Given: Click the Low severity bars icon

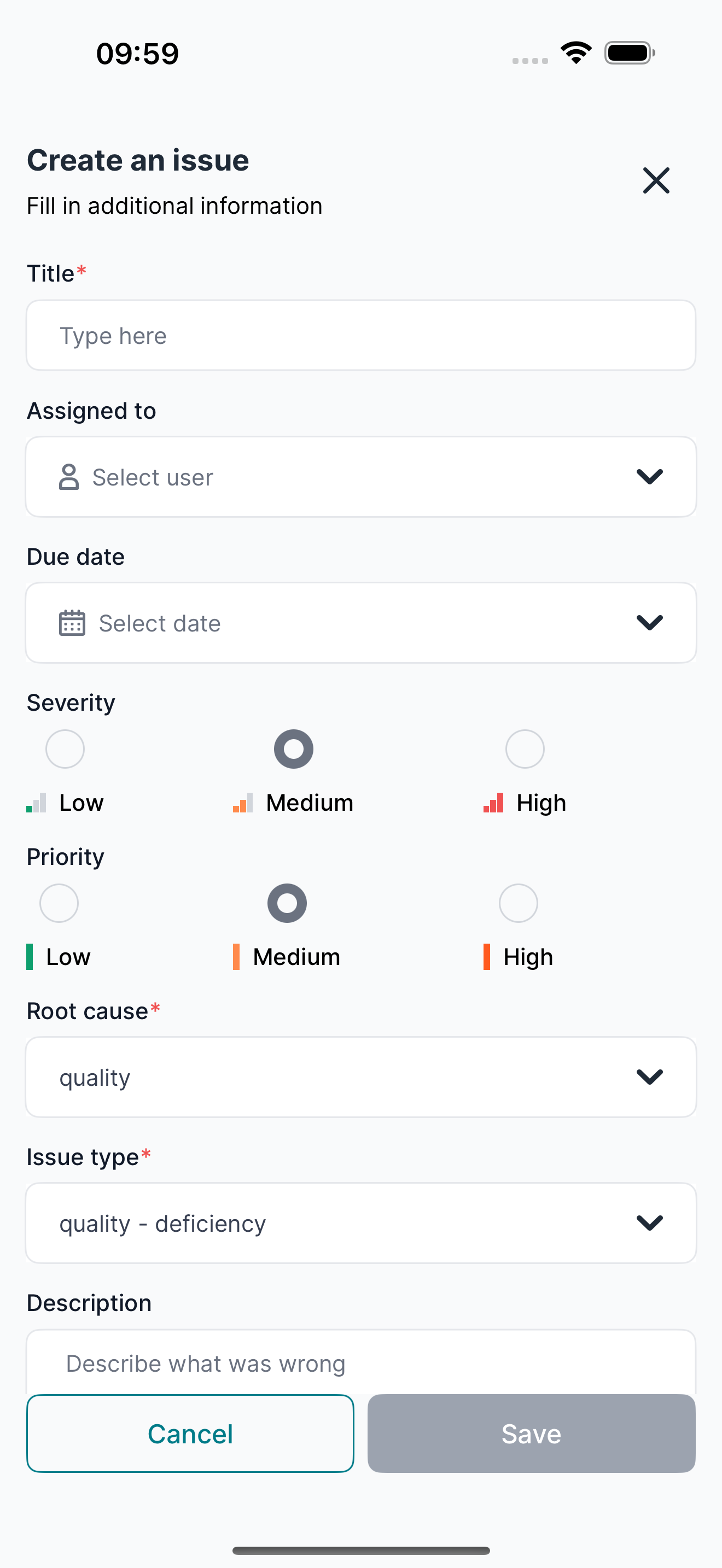Looking at the screenshot, I should tap(37, 802).
